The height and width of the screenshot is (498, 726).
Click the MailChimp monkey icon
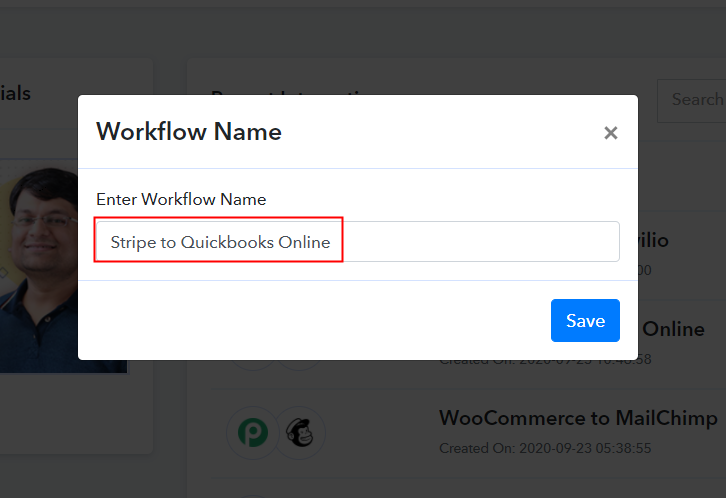tap(300, 433)
